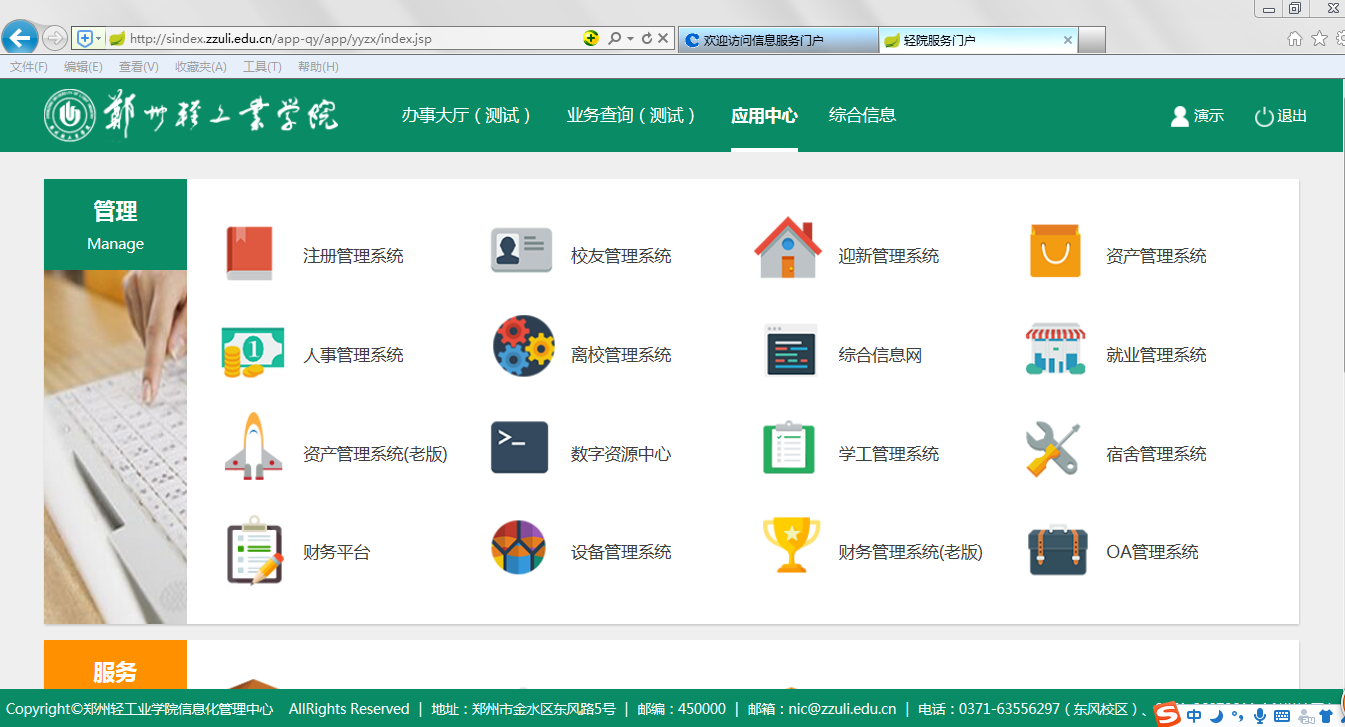Click the browser back arrow button
The width and height of the screenshot is (1345, 727).
(19, 39)
